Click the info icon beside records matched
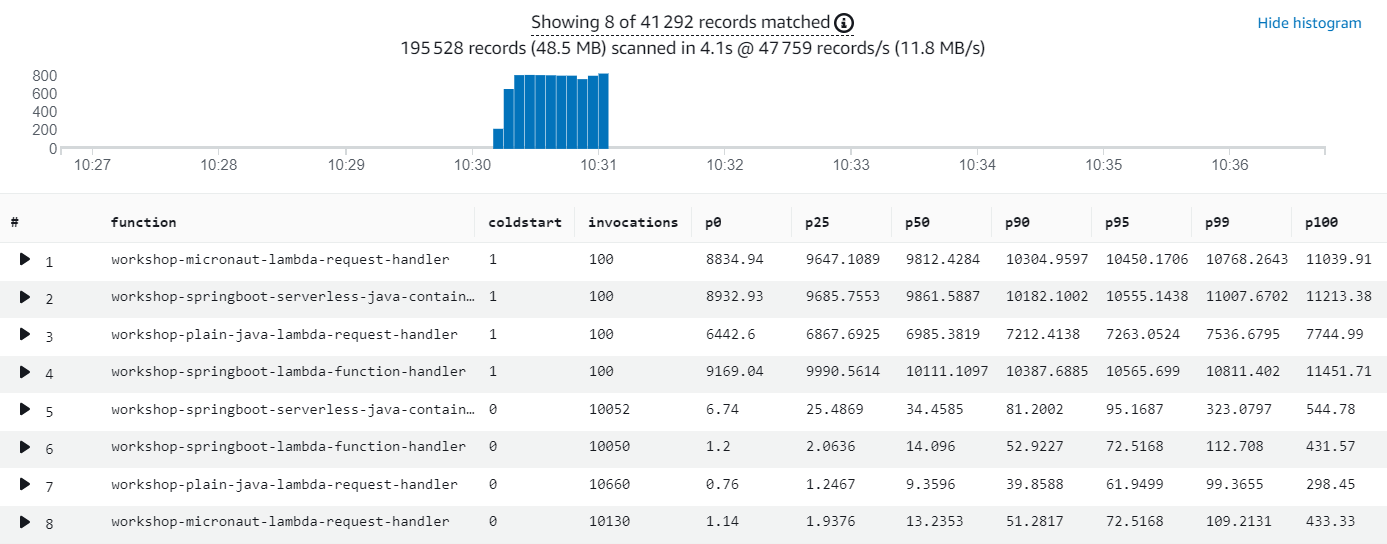1387x544 pixels. (x=844, y=23)
